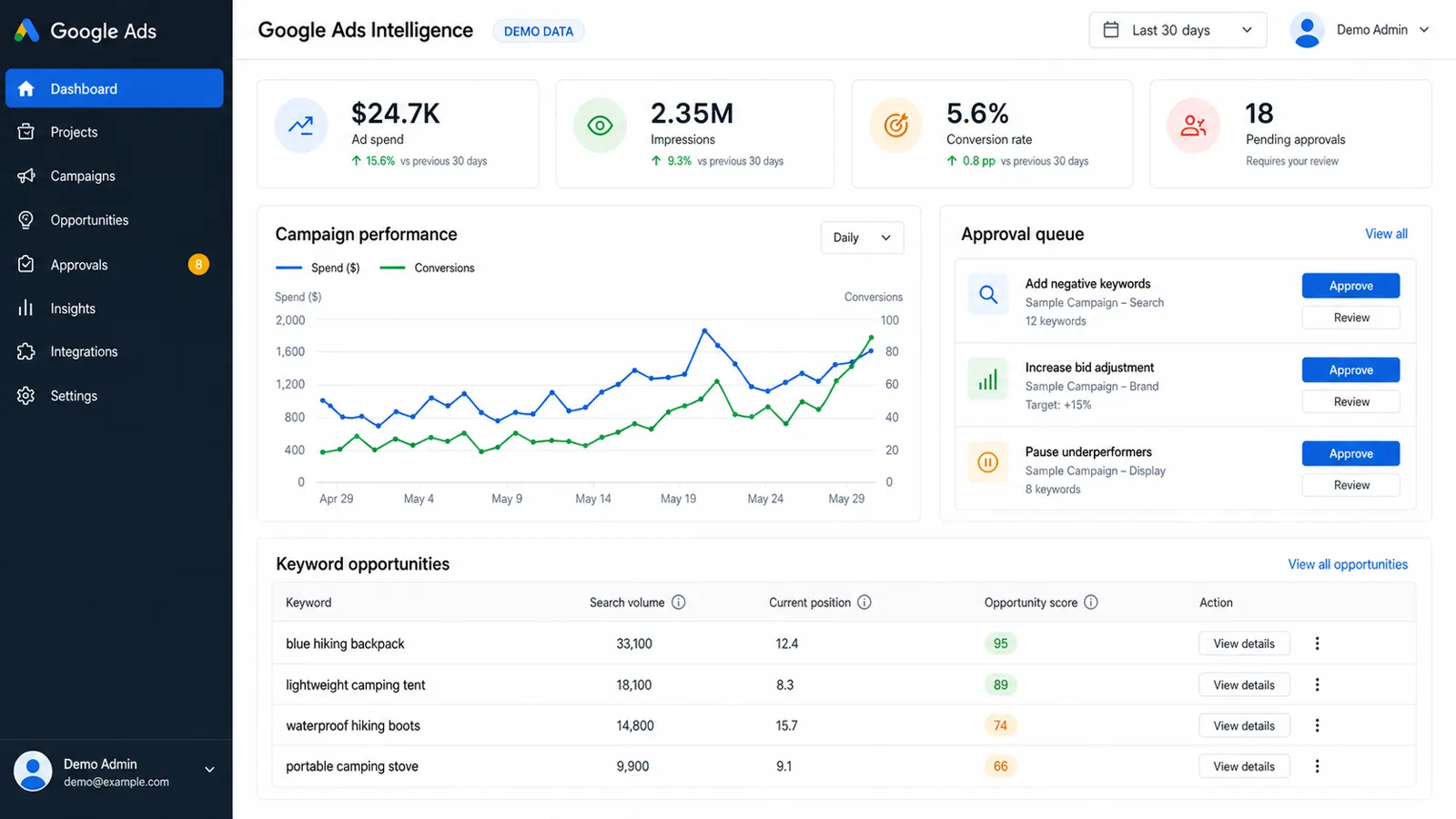This screenshot has height=819, width=1456.
Task: Click the Ad spend trend icon
Action: [x=301, y=126]
